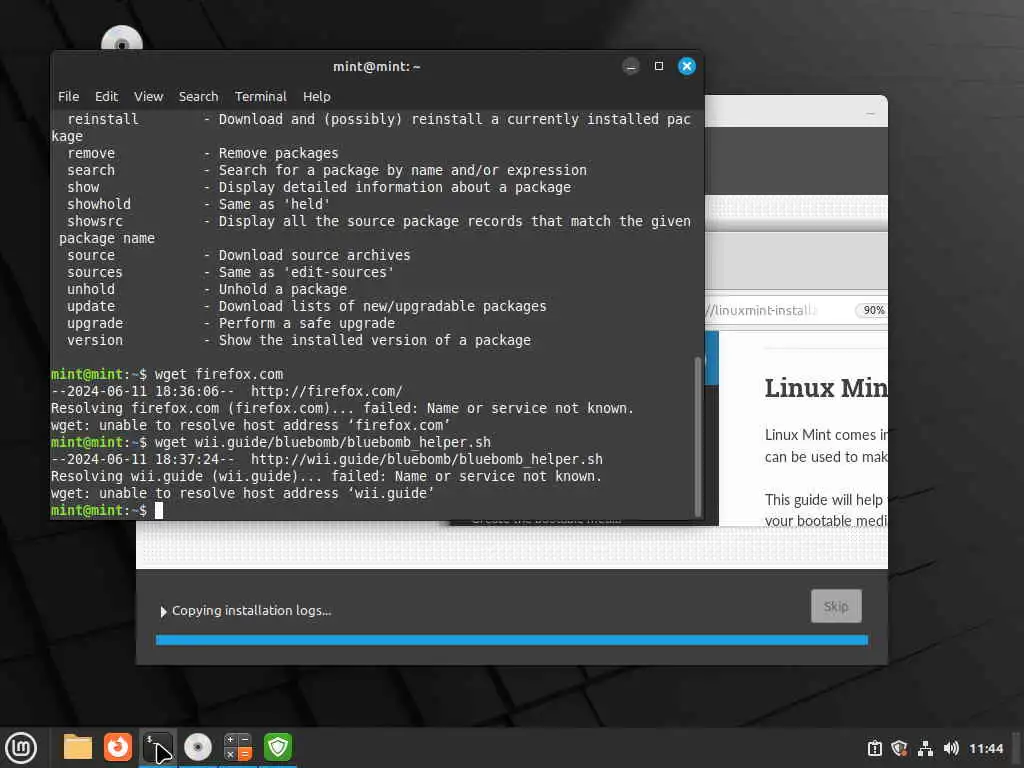Screen dimensions: 1024x768
Task: Open the terminal Edit menu
Action: [106, 97]
